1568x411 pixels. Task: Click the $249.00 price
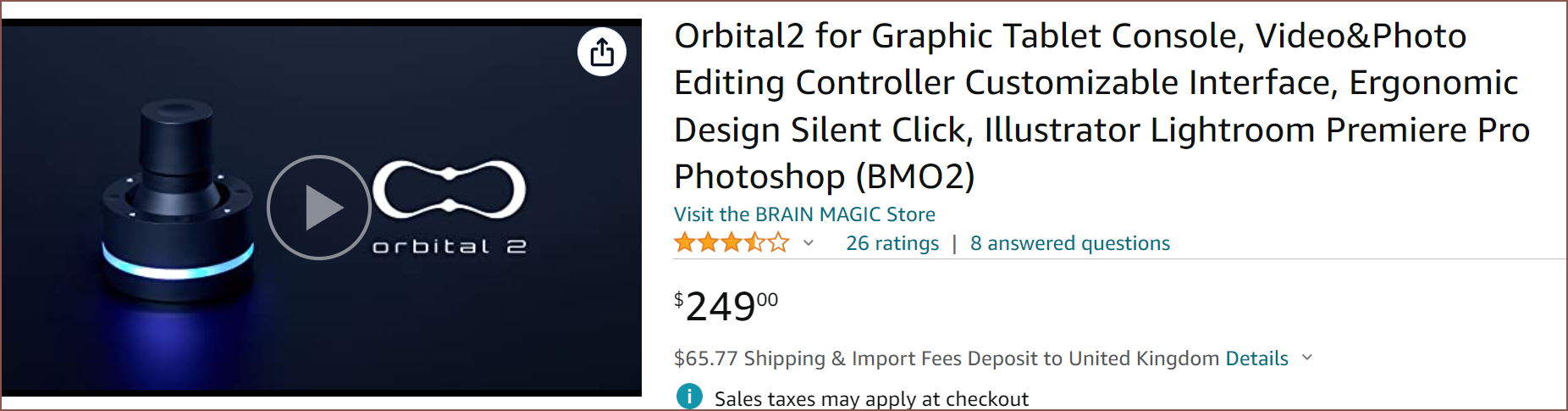tap(726, 306)
